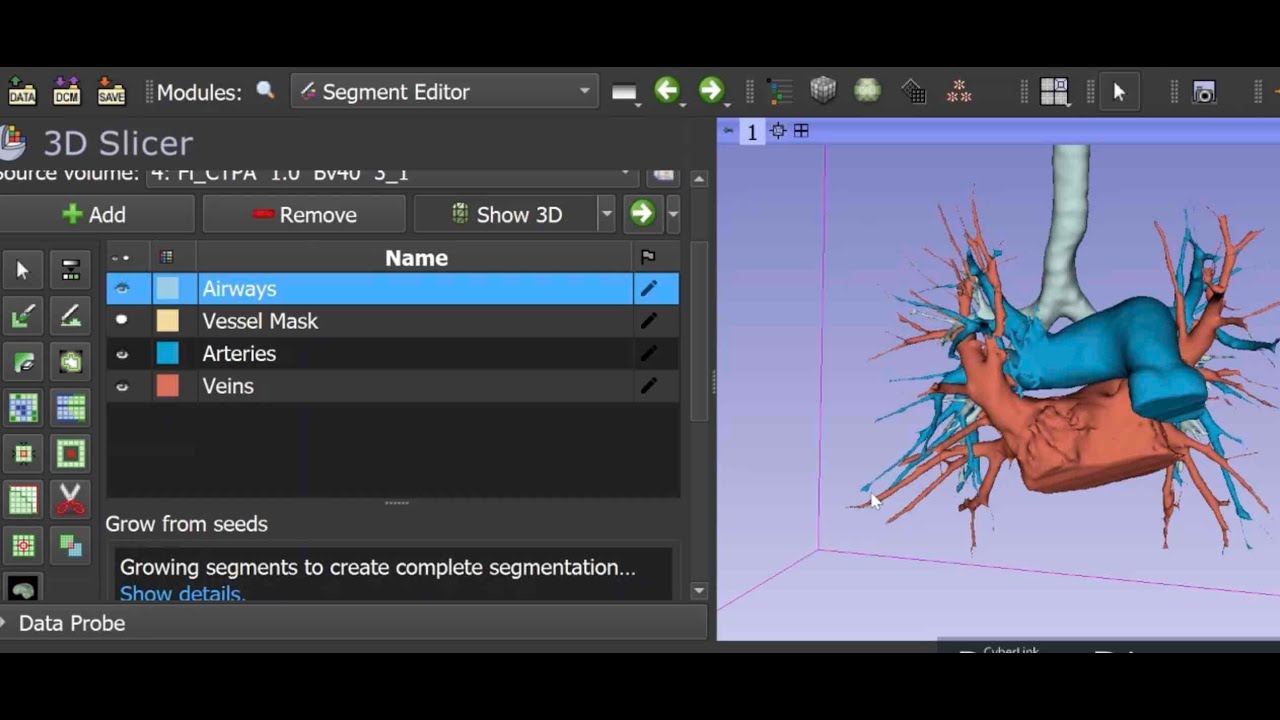Select the Draw effect
The width and height of the screenshot is (1280, 720).
point(70,317)
